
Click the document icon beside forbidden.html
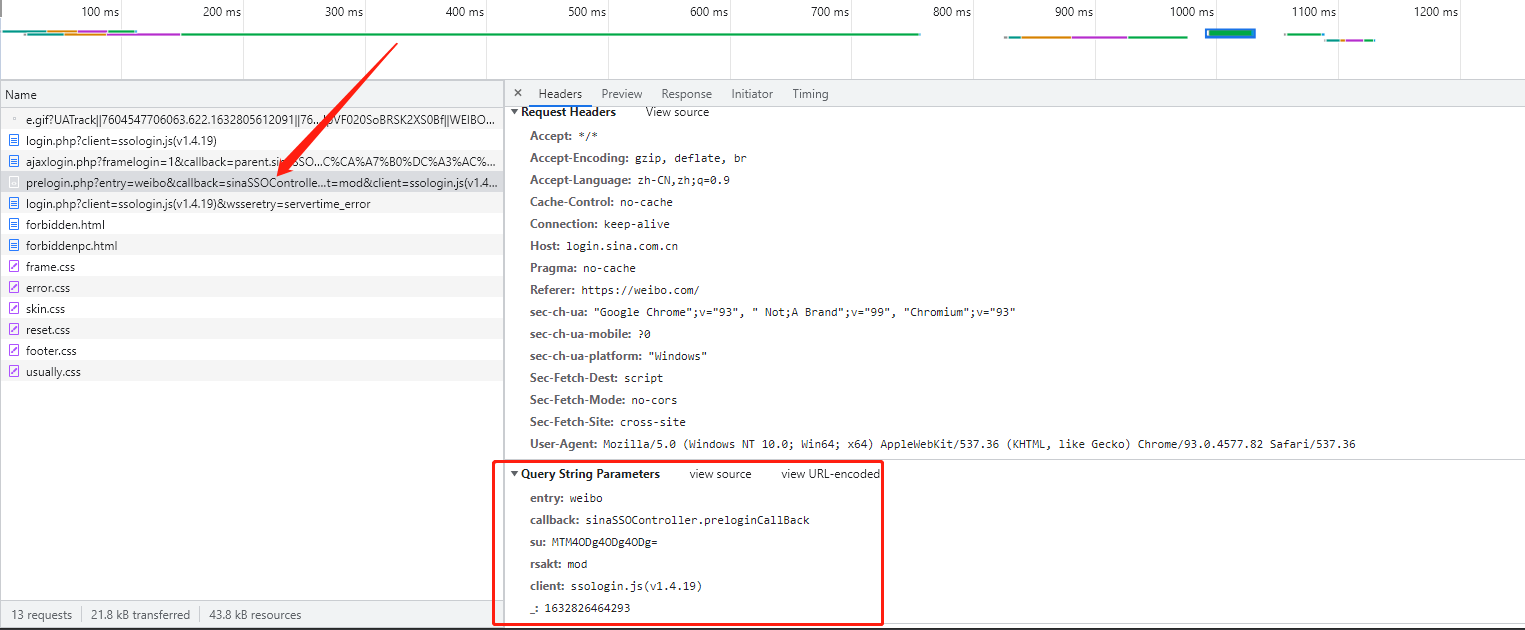pyautogui.click(x=14, y=224)
